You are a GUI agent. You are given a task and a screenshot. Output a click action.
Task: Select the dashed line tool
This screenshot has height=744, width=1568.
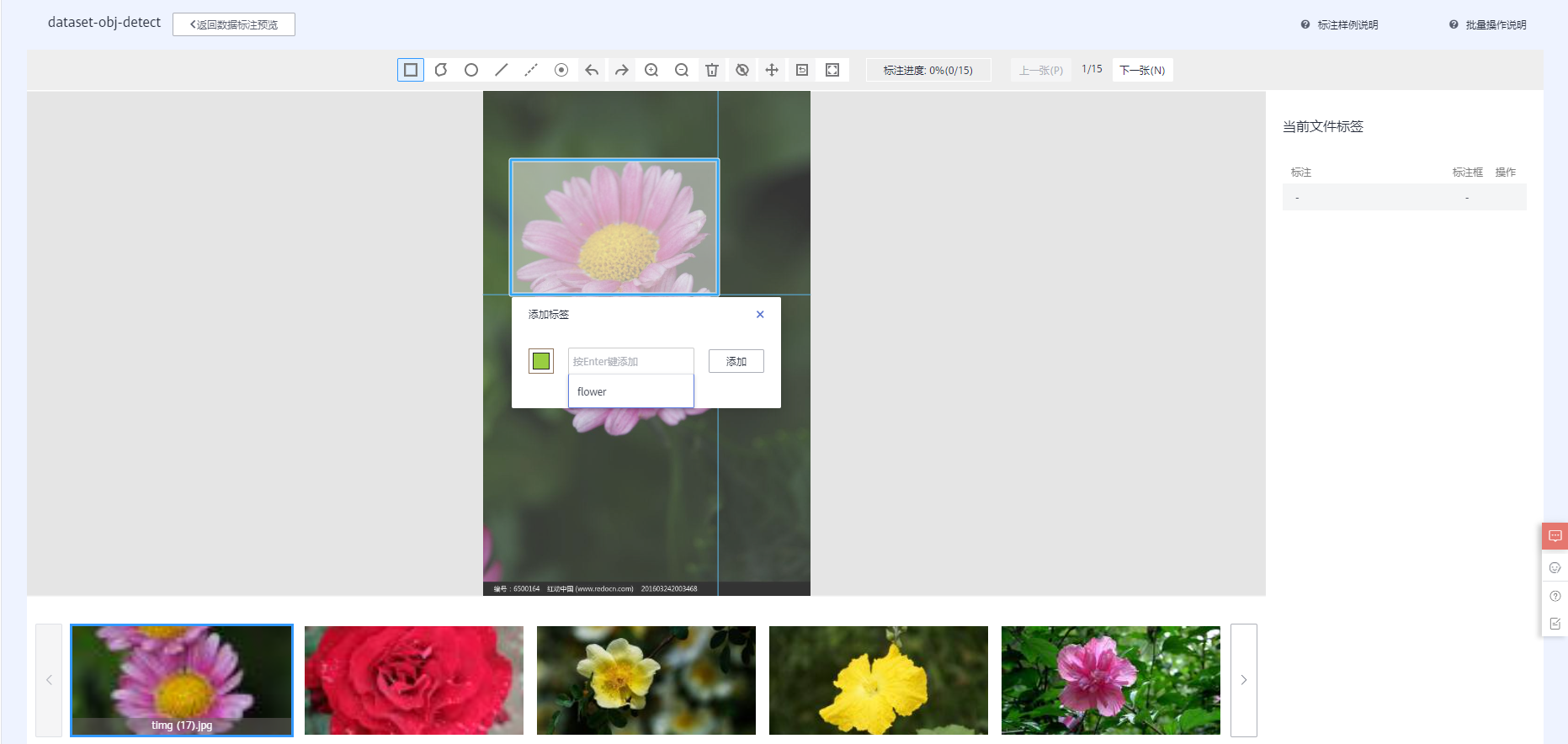point(531,70)
